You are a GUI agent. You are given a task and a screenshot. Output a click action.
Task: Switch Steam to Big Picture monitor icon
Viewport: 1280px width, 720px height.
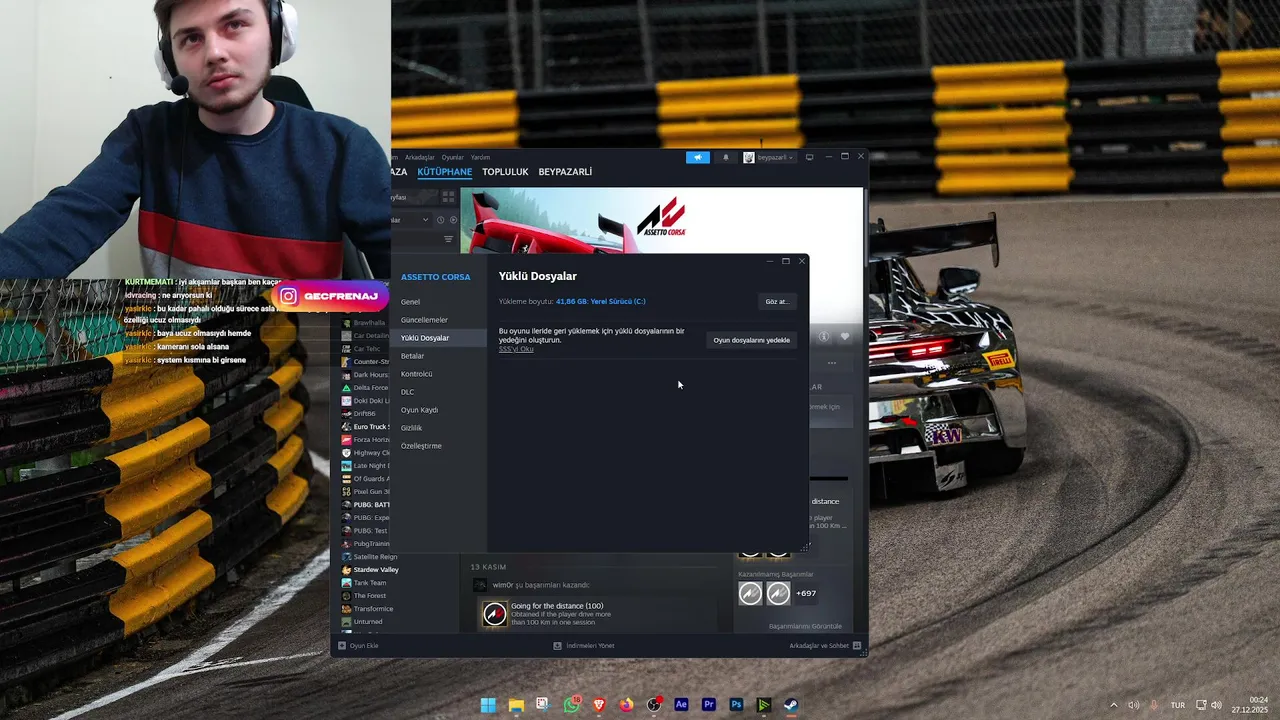(x=809, y=157)
